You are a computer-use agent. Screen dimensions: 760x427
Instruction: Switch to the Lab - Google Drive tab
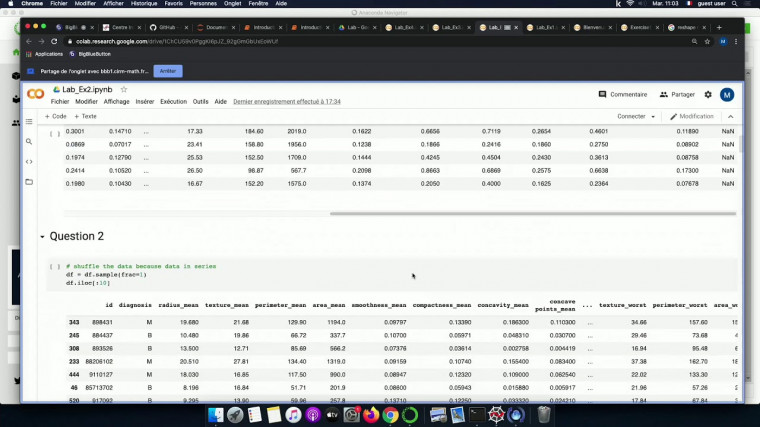coord(357,28)
